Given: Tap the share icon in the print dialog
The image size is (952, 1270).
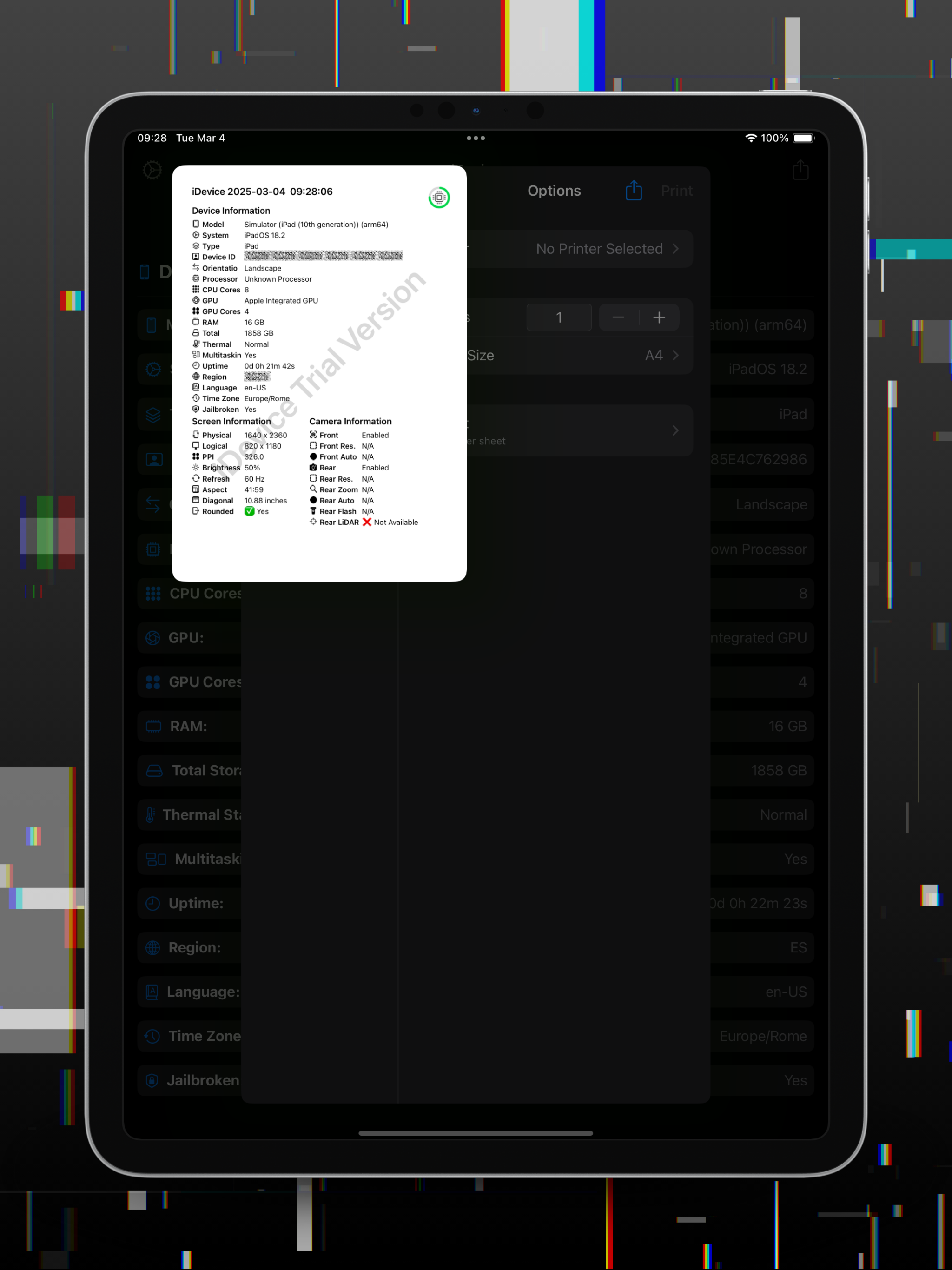Looking at the screenshot, I should [x=633, y=191].
